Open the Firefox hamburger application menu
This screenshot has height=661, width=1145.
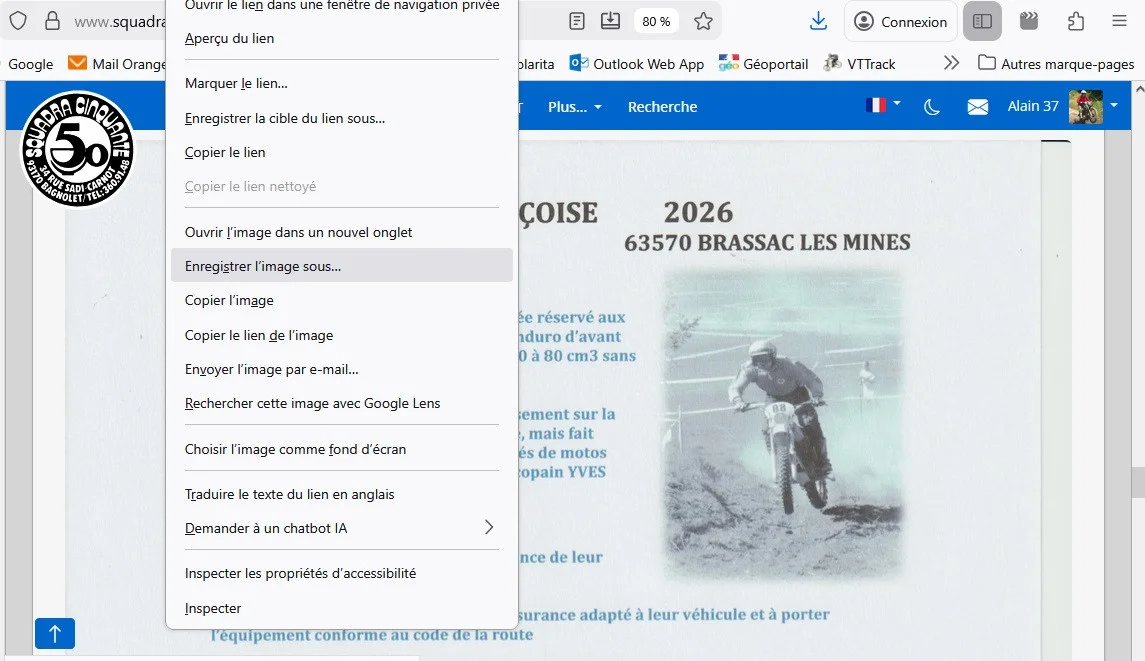(1119, 21)
